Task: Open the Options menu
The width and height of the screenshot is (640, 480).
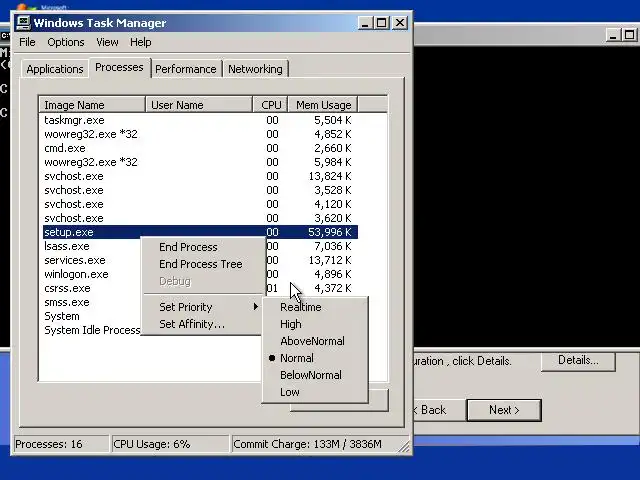Action: click(66, 42)
